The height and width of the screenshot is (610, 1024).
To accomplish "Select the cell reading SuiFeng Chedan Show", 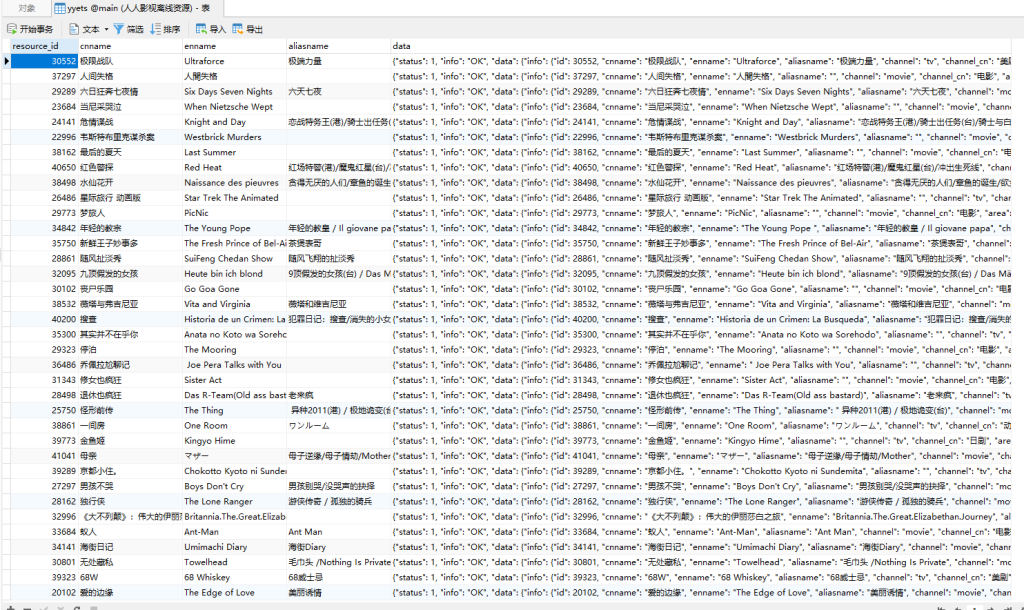I will [234, 259].
